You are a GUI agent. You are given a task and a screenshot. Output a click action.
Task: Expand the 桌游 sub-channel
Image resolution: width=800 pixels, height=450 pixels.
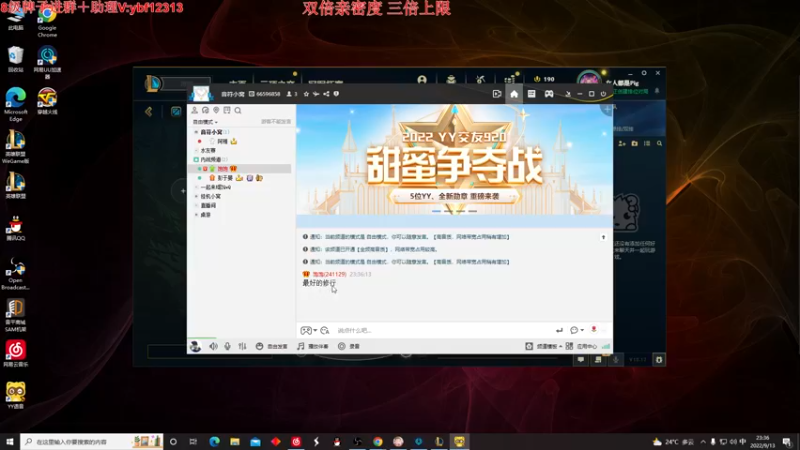[196, 215]
